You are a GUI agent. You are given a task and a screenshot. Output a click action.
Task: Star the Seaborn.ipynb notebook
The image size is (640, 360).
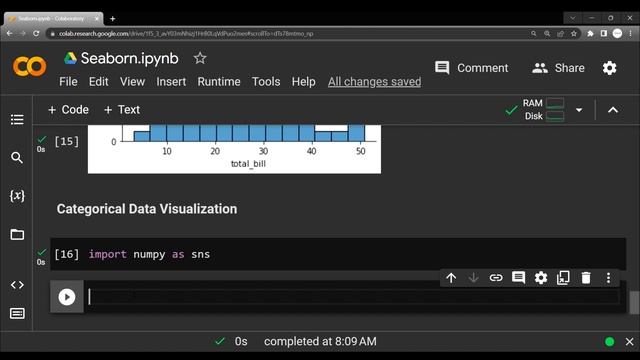[200, 58]
